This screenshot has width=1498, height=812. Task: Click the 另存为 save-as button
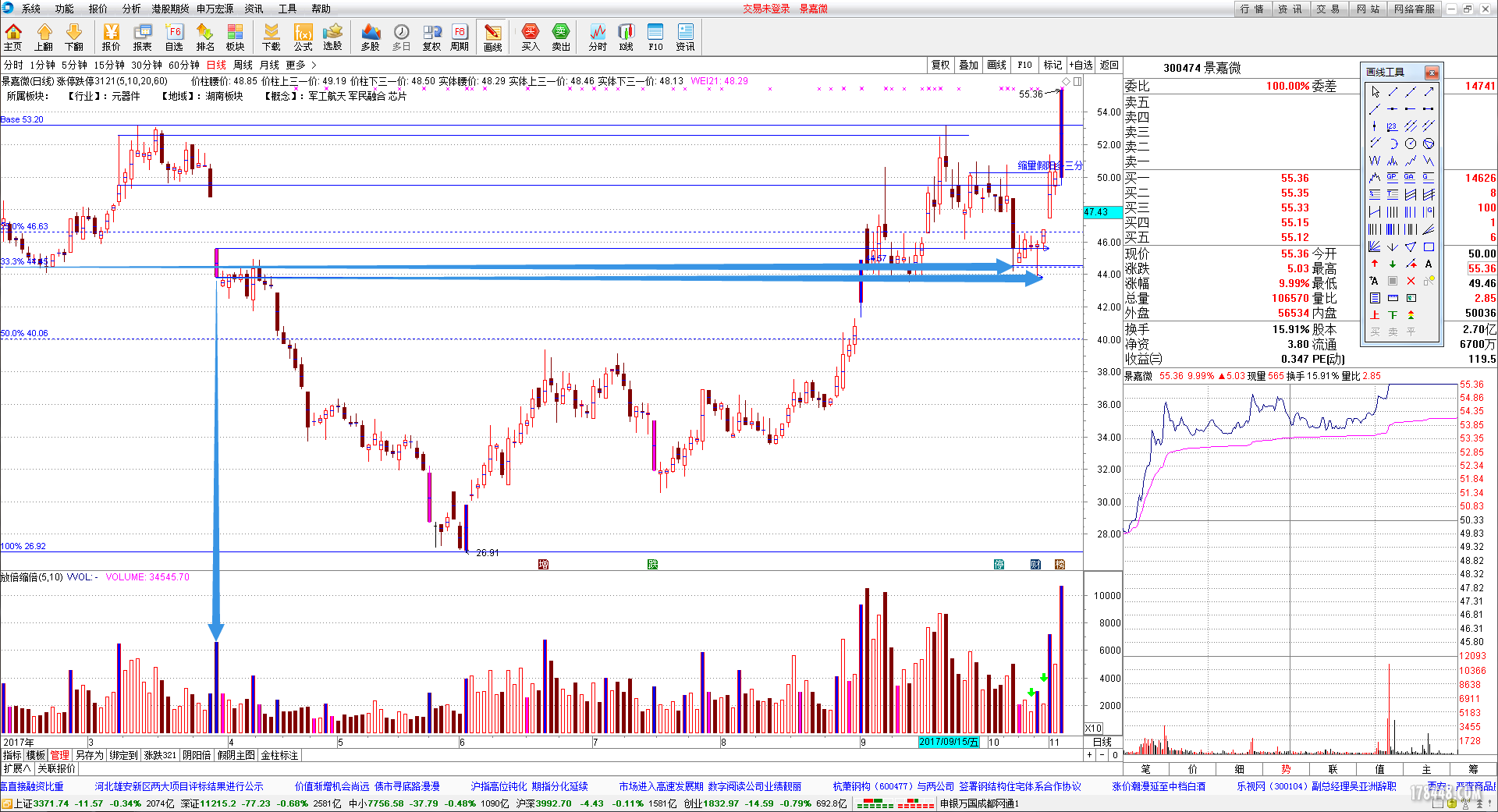[90, 755]
